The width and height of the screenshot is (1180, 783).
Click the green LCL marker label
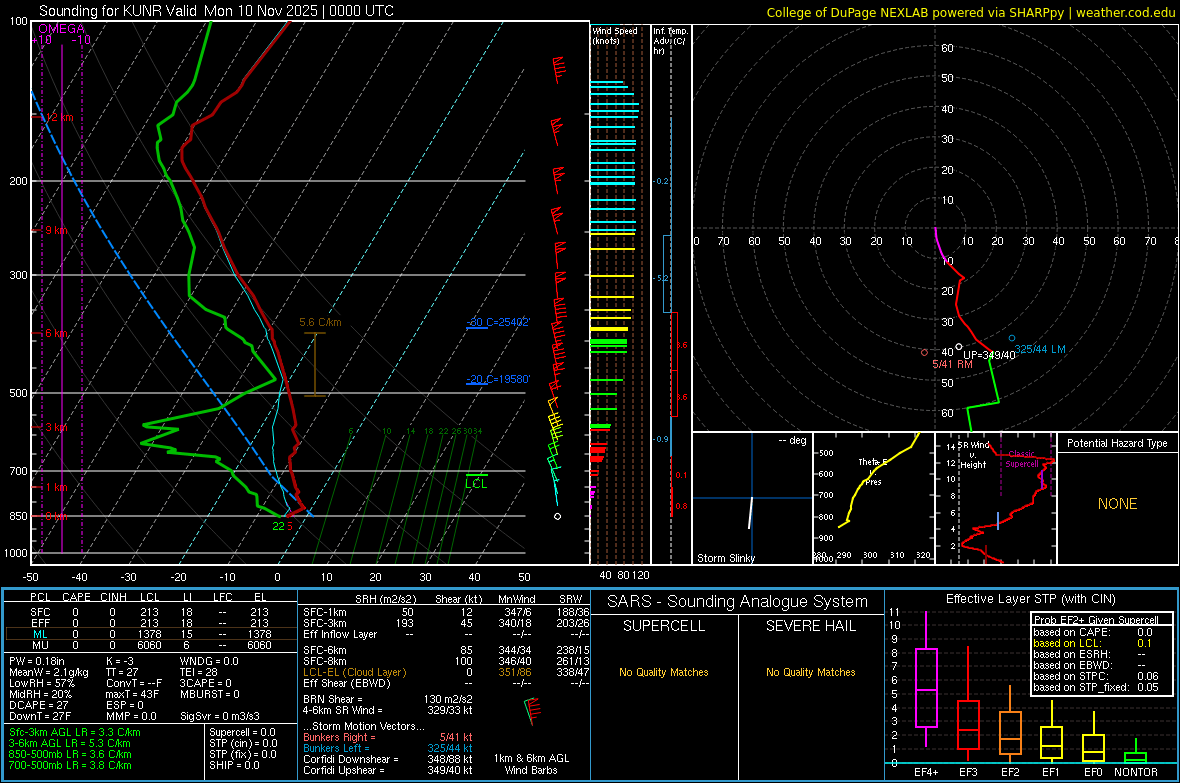click(476, 483)
